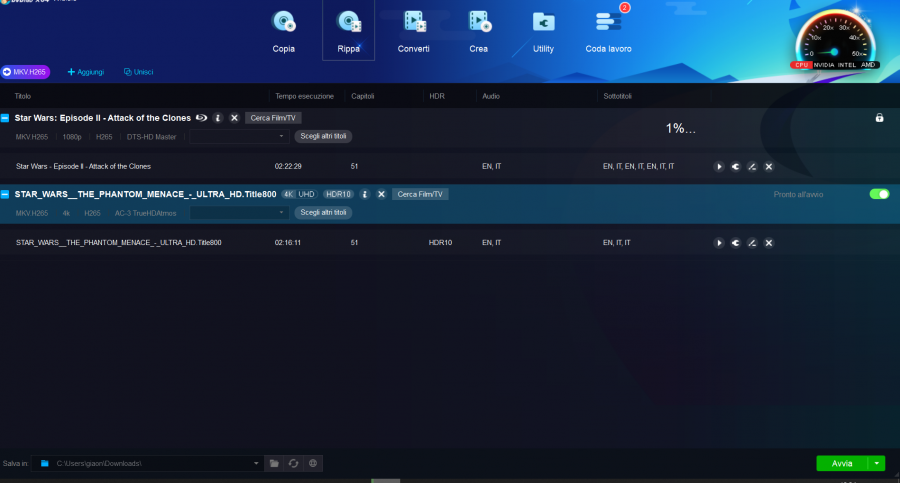Click the 4K UHD badge
The width and height of the screenshot is (900, 483).
[300, 194]
